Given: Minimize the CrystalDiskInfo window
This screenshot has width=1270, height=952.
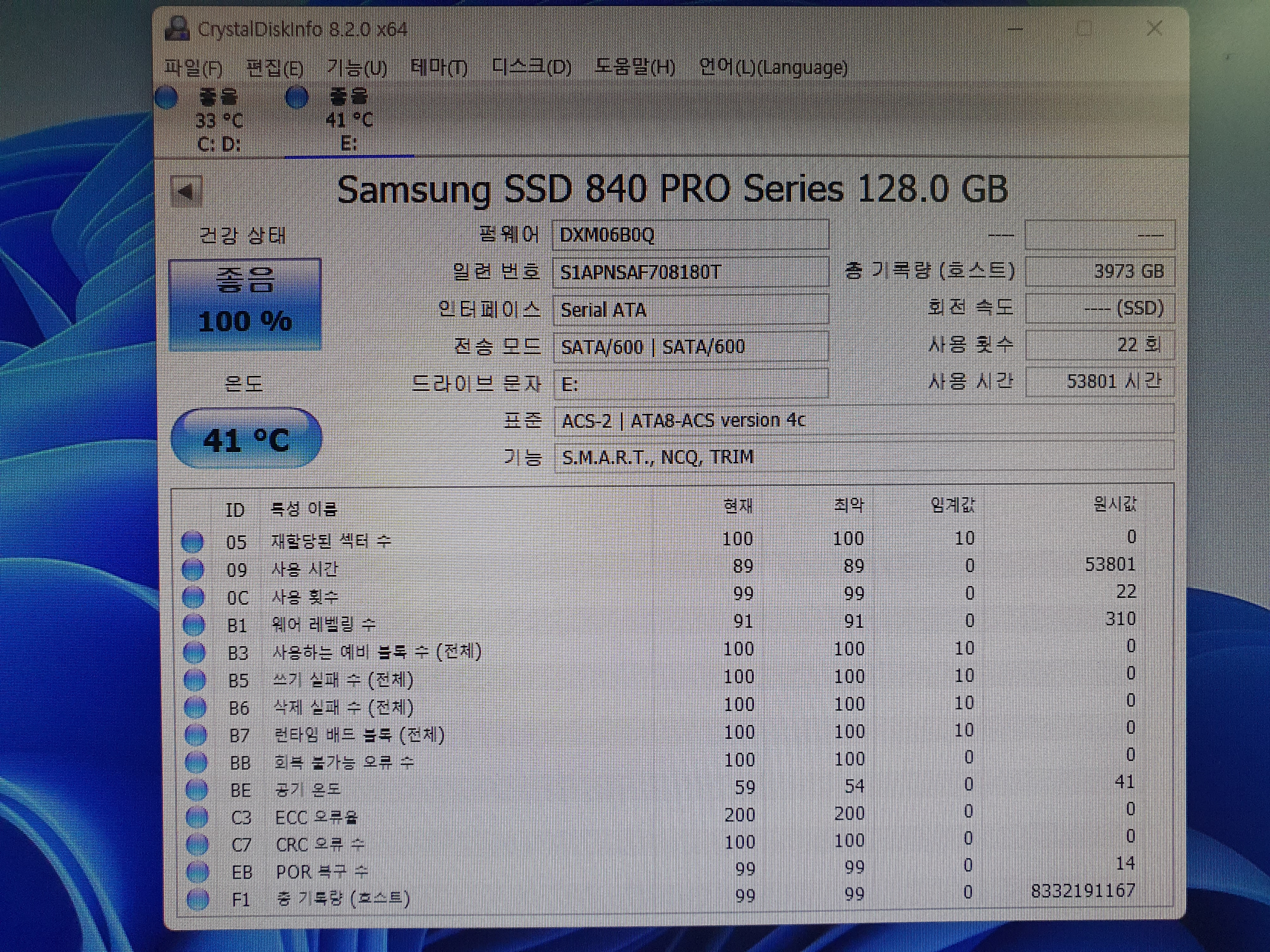Looking at the screenshot, I should pos(1015,29).
